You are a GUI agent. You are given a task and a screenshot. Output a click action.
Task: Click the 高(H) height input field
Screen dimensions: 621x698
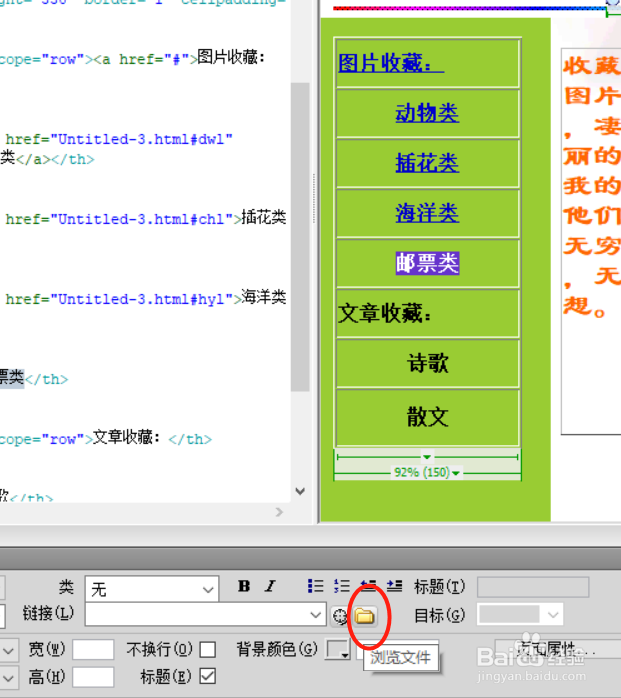point(93,678)
